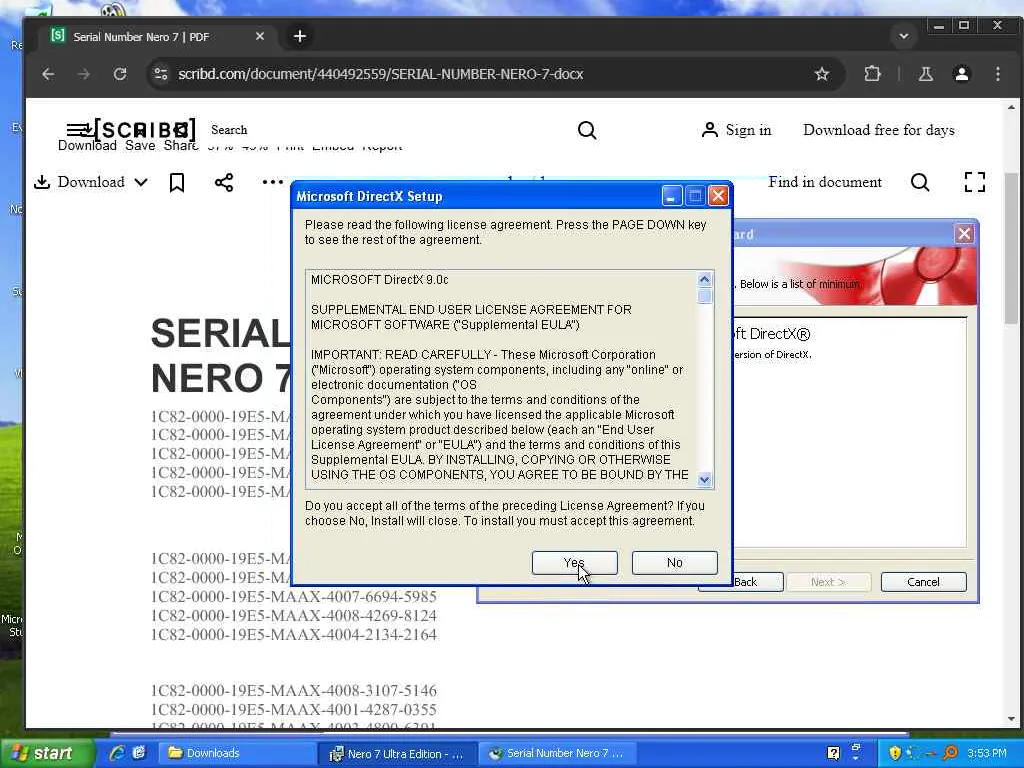Click serial 1C82-0000-19E5-MAAX-4008-3107-5146
1024x768 pixels.
[x=294, y=690]
